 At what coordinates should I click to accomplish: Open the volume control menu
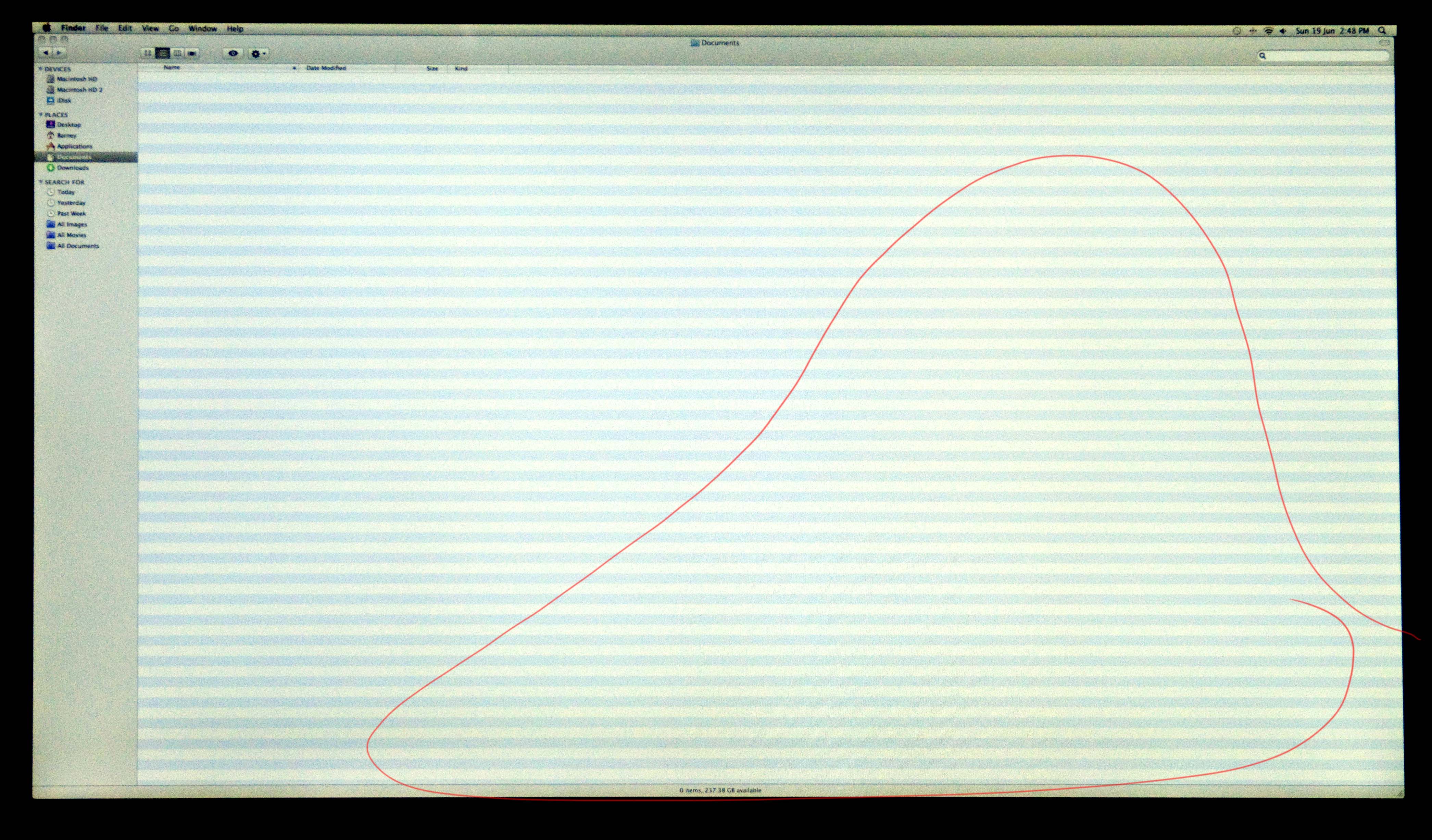(x=1283, y=31)
